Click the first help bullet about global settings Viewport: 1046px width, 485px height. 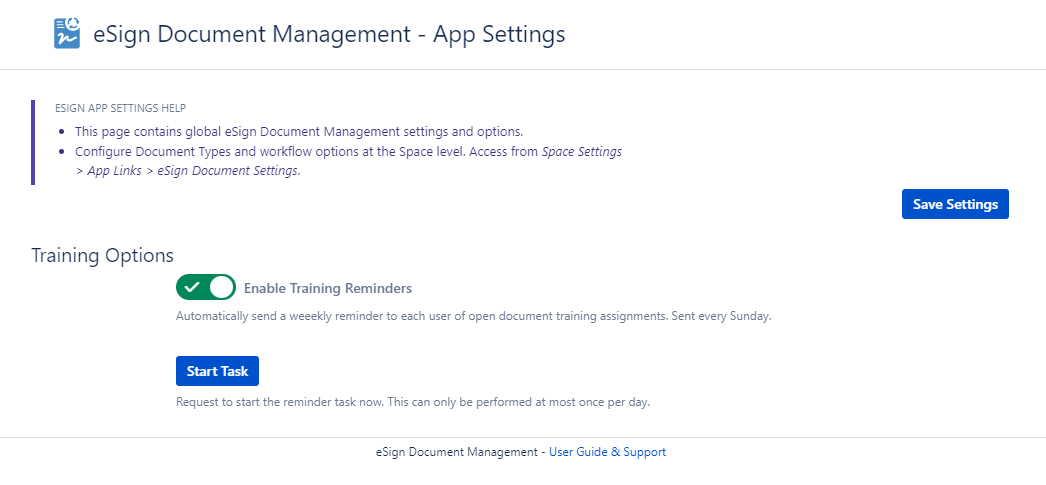click(x=299, y=132)
